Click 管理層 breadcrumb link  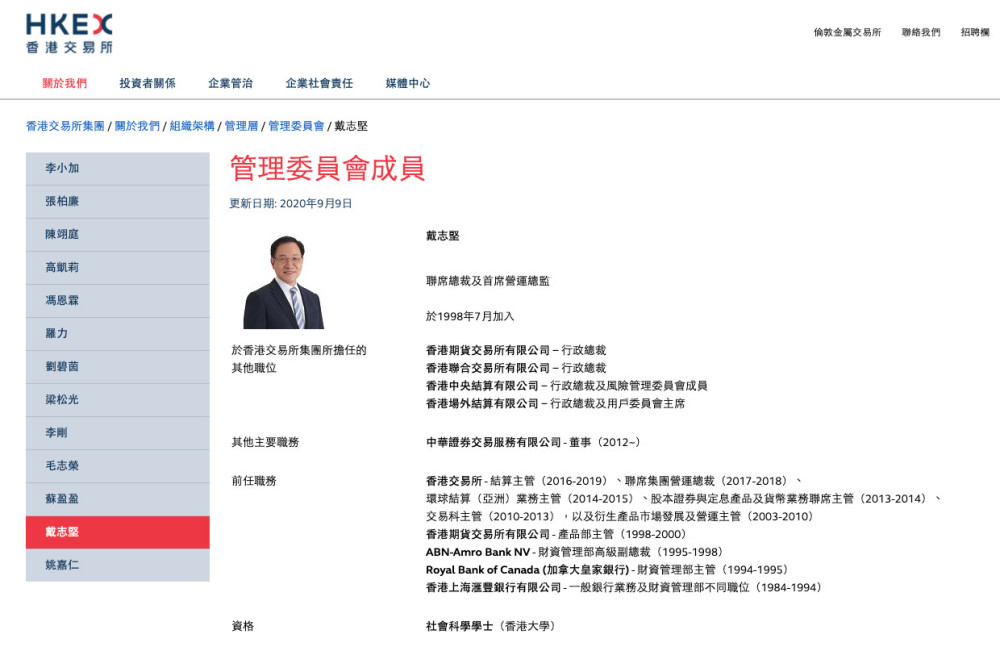[x=241, y=126]
